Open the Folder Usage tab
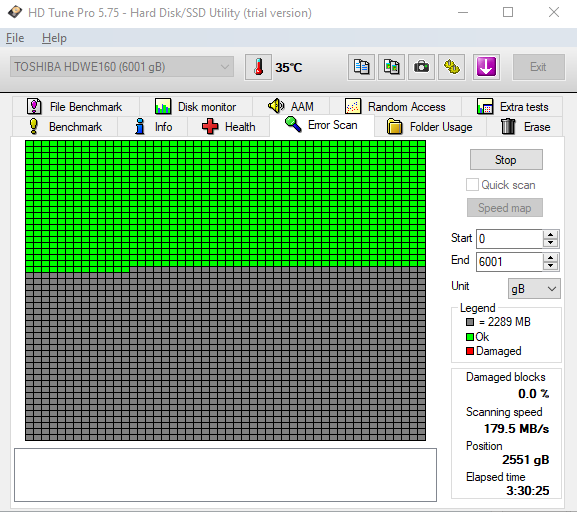Screen dimensions: 577x512 pyautogui.click(x=430, y=127)
